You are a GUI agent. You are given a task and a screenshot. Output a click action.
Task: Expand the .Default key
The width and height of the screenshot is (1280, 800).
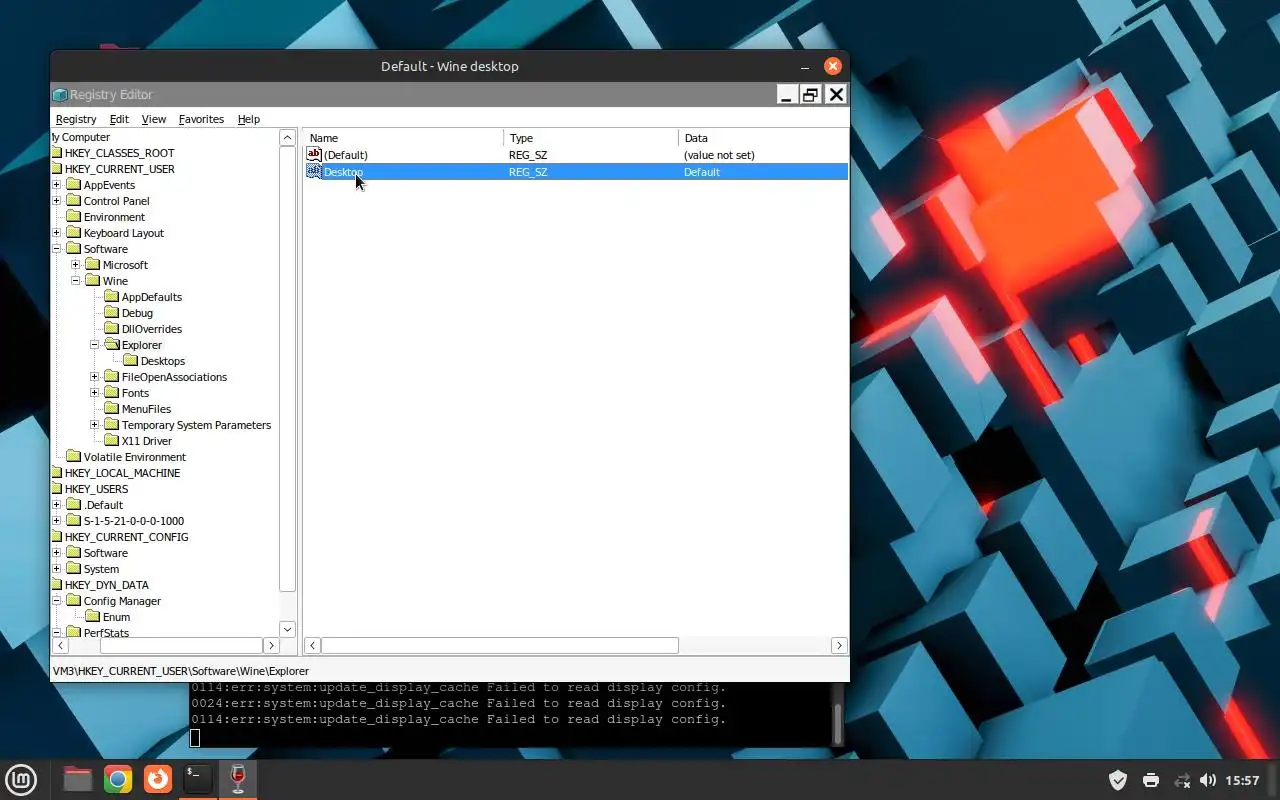[x=57, y=505]
